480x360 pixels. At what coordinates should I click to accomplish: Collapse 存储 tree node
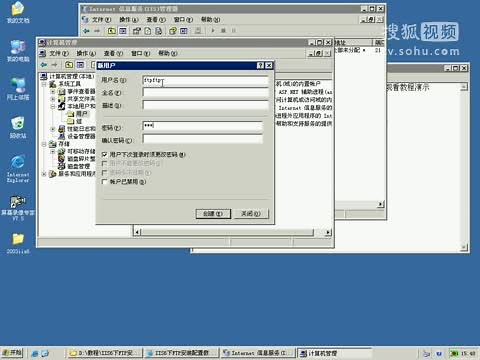coord(44,144)
